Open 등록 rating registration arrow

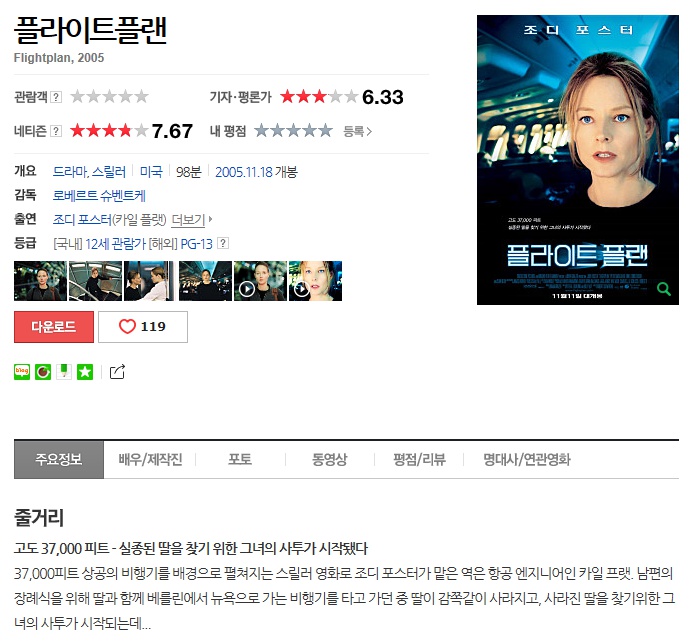pos(357,131)
